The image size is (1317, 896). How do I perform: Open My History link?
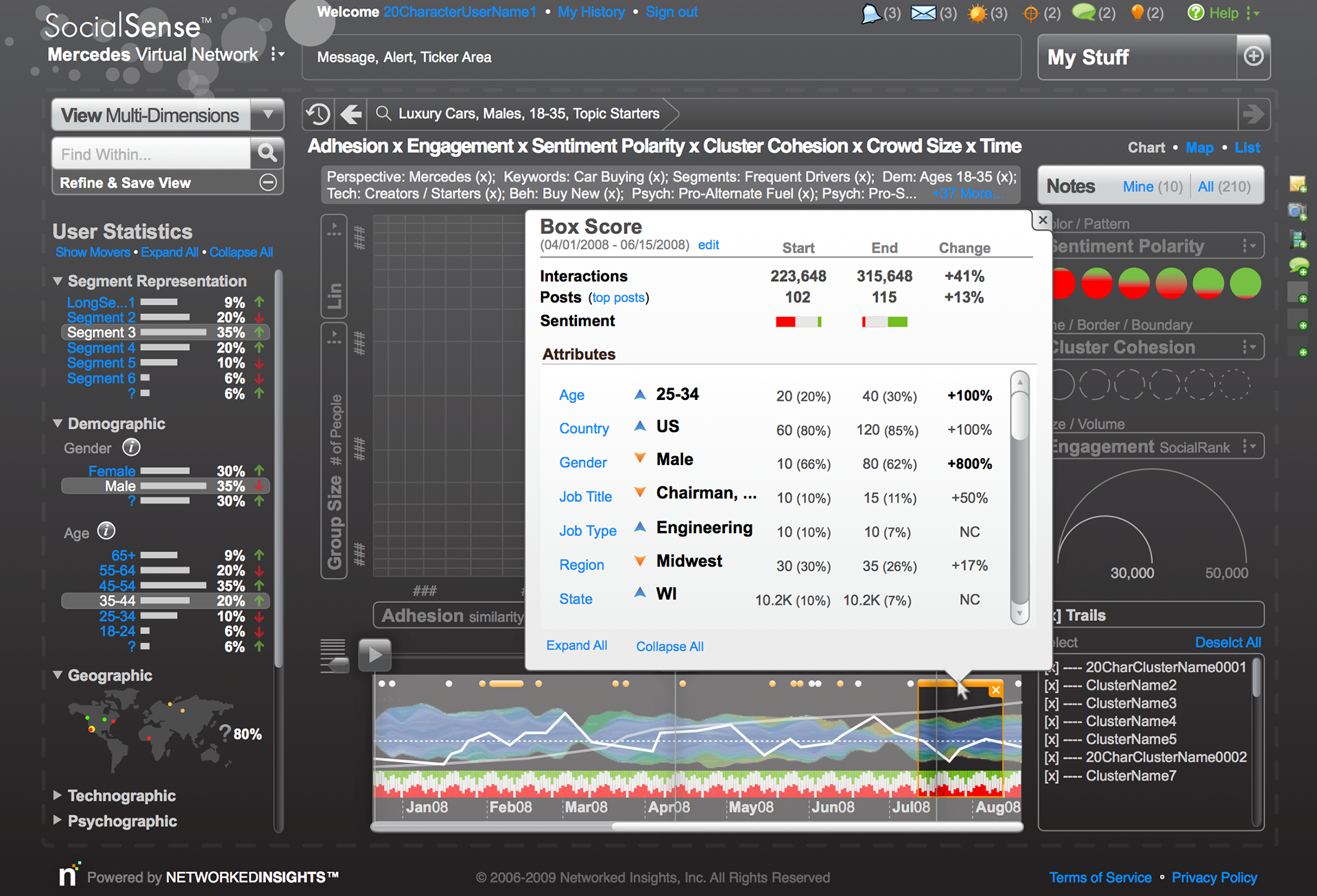[591, 12]
